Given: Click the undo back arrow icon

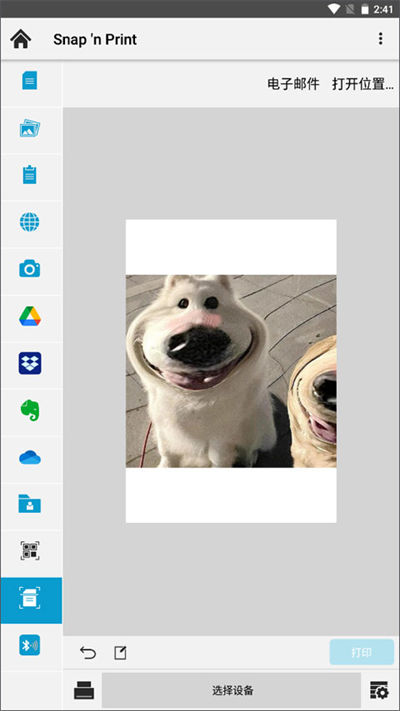Looking at the screenshot, I should coord(88,653).
